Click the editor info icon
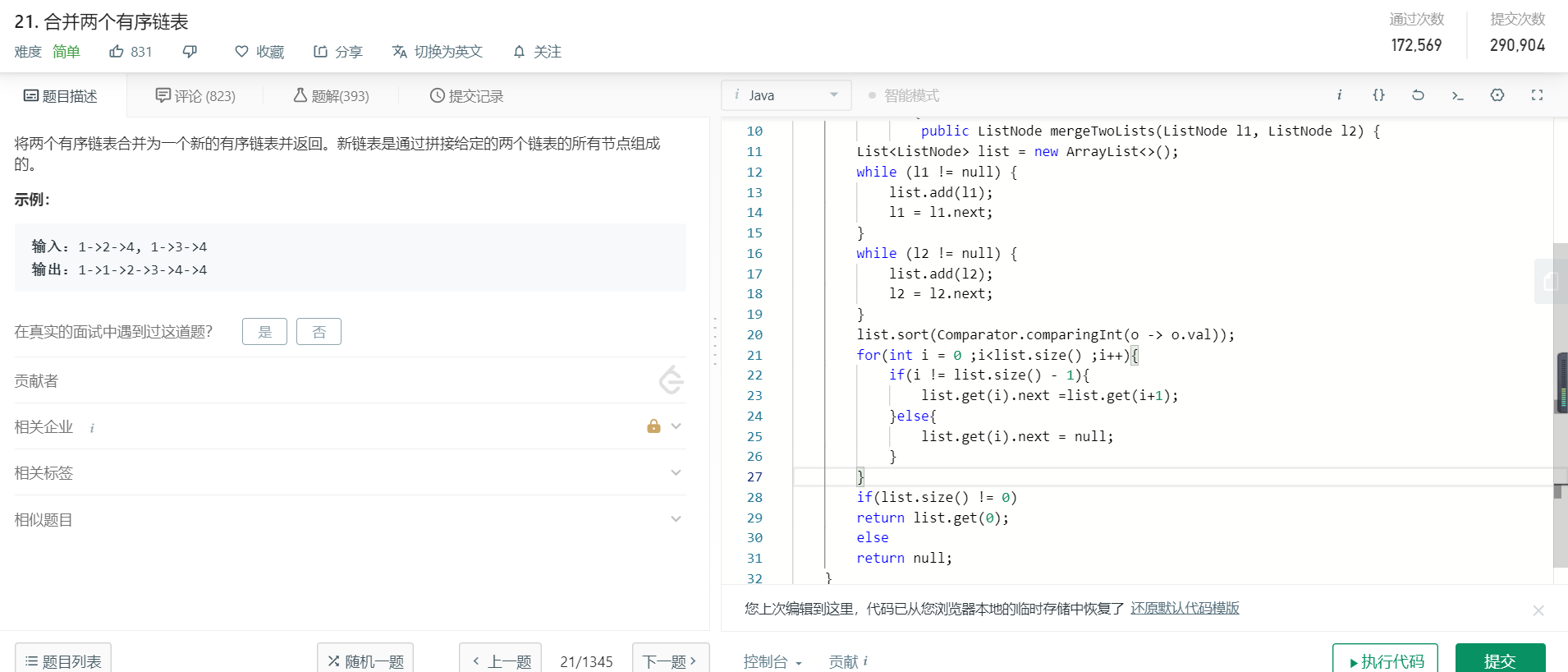 [1339, 95]
